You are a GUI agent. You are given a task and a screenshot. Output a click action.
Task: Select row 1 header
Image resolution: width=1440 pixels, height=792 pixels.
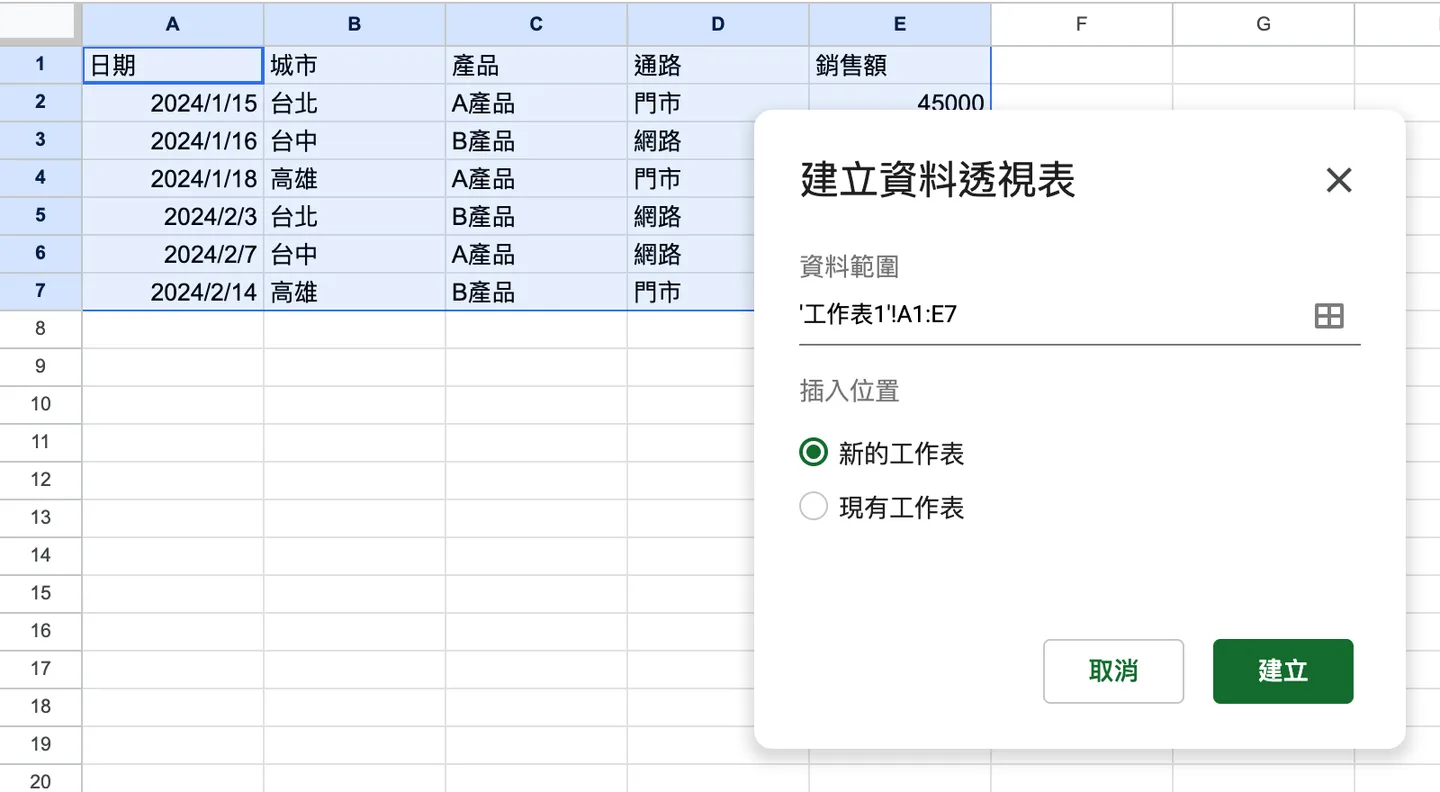click(x=40, y=65)
